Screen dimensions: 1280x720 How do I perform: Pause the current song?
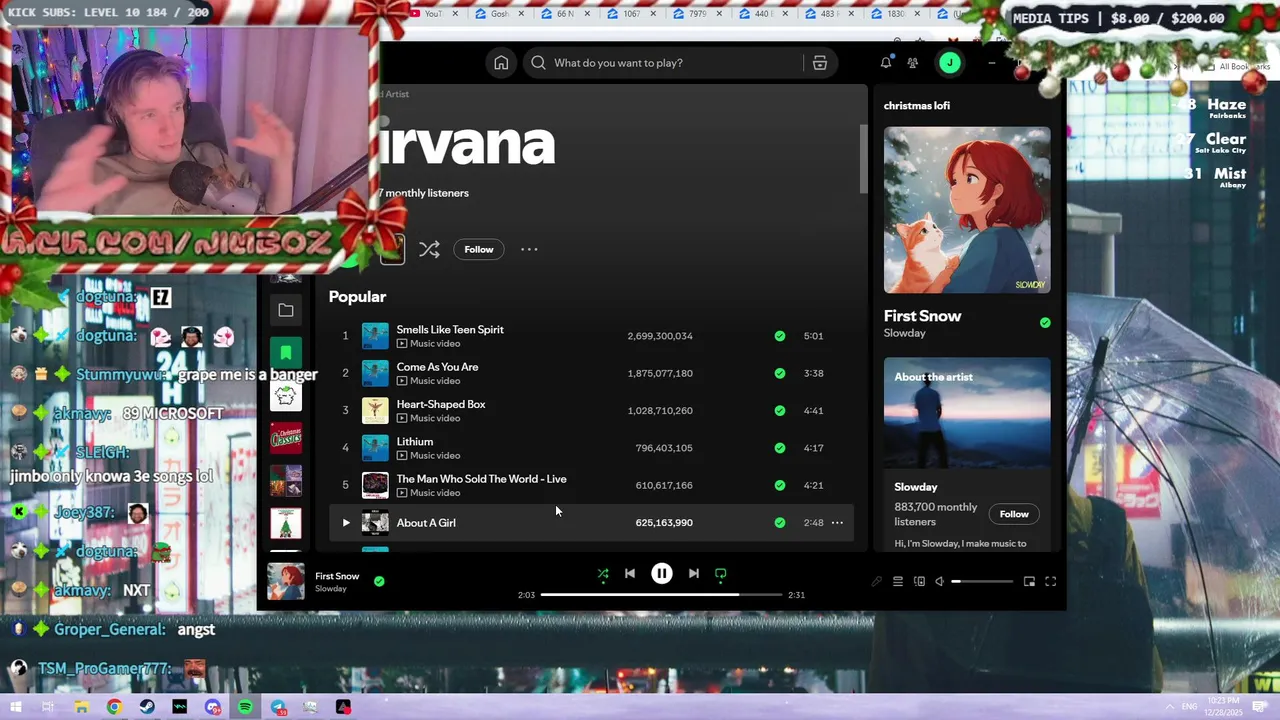point(662,574)
